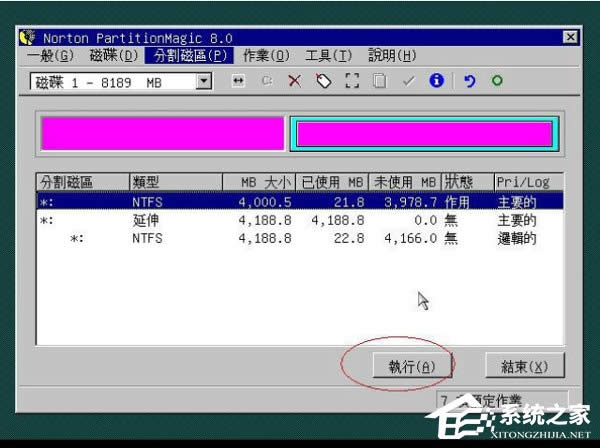Open the 工具(T) menu

(328, 56)
